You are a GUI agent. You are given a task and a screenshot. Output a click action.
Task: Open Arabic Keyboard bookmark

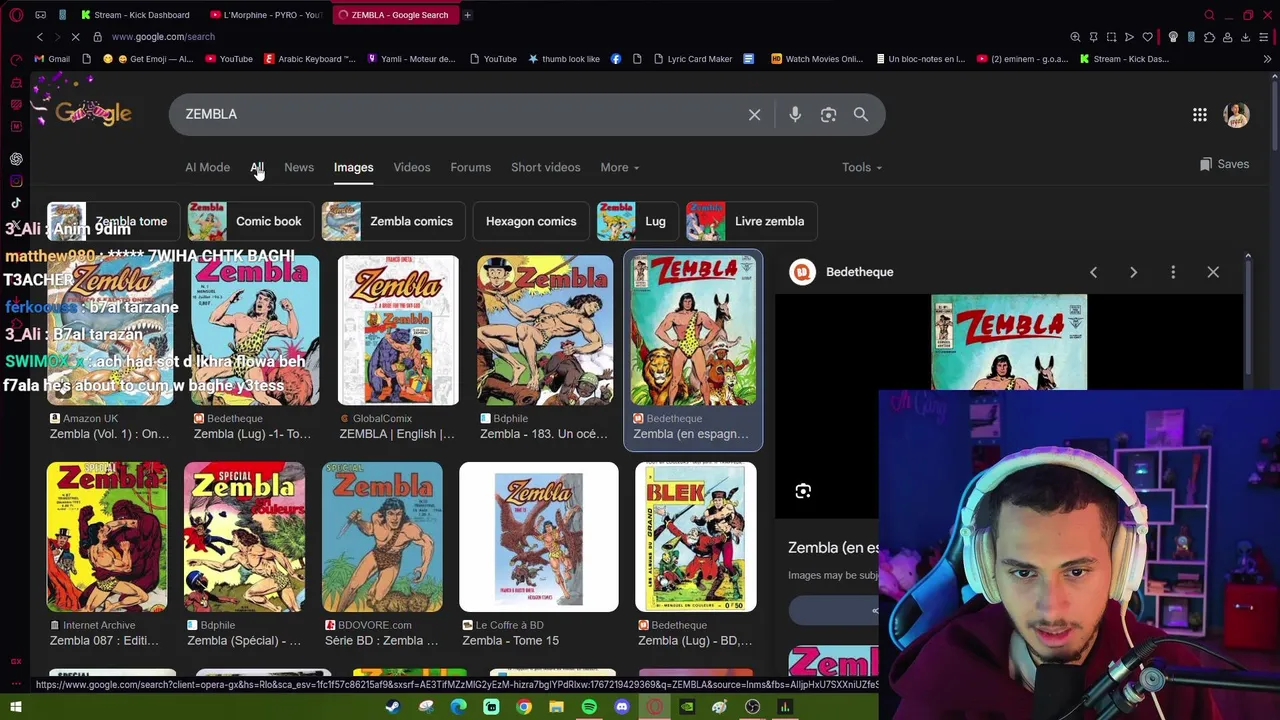pyautogui.click(x=310, y=59)
